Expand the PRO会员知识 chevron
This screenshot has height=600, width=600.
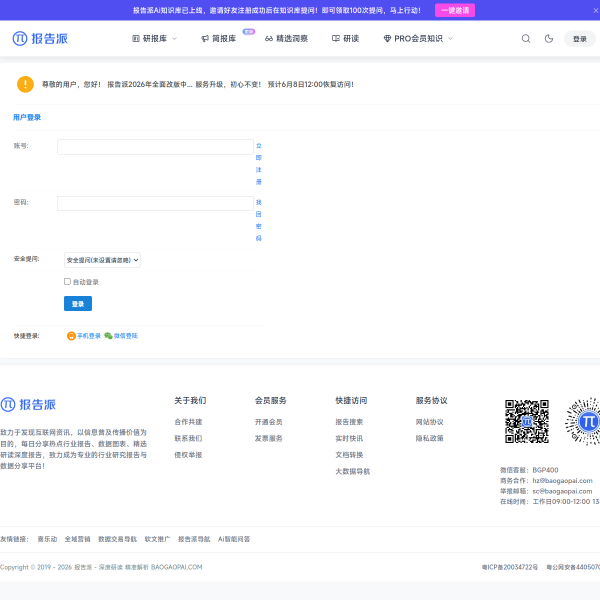450,39
